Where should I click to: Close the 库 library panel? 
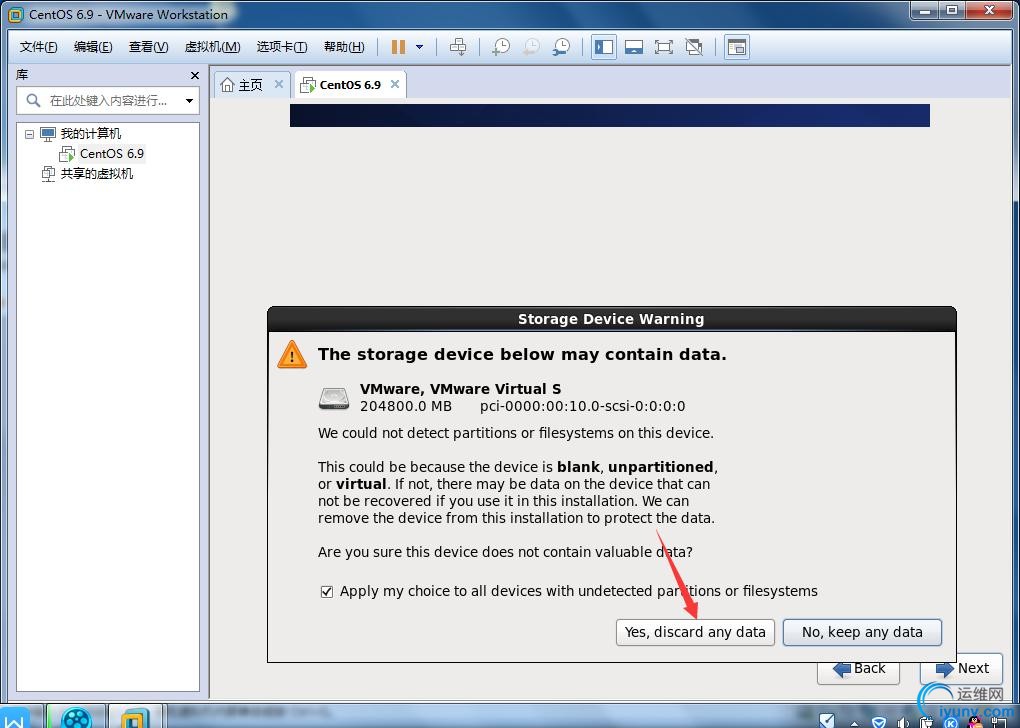pos(195,75)
